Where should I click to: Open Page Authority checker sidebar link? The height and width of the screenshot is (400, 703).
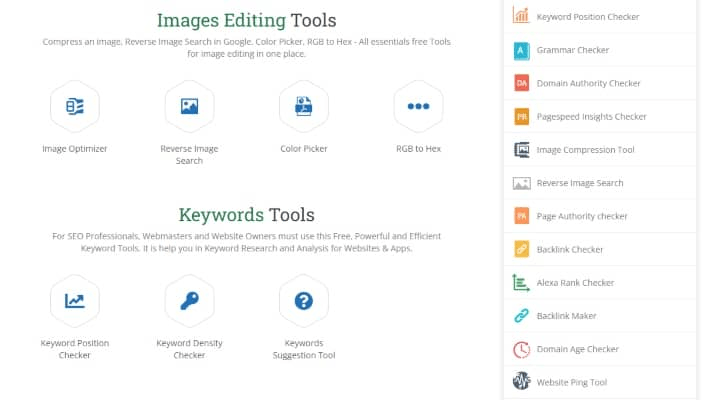pos(582,216)
